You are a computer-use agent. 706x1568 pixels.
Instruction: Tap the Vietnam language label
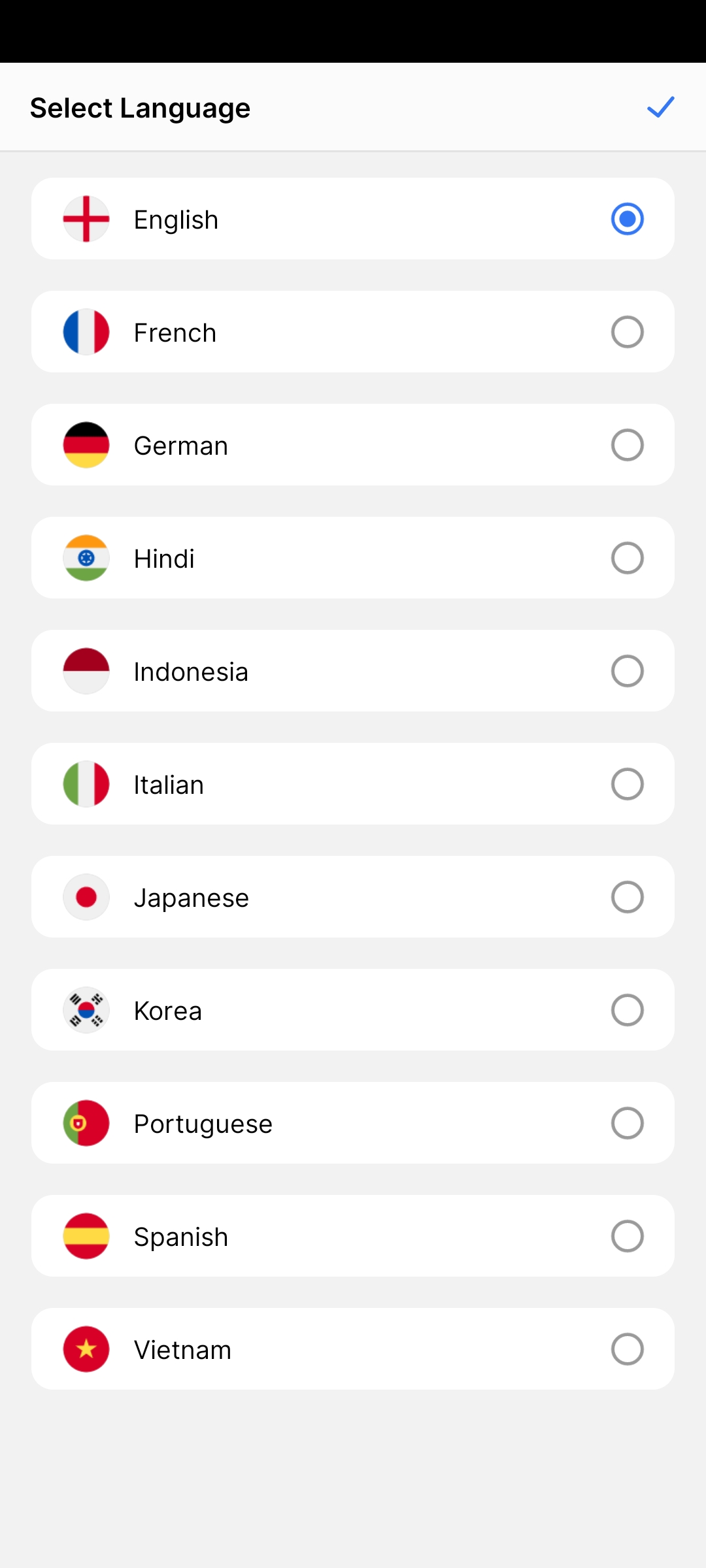point(183,1350)
